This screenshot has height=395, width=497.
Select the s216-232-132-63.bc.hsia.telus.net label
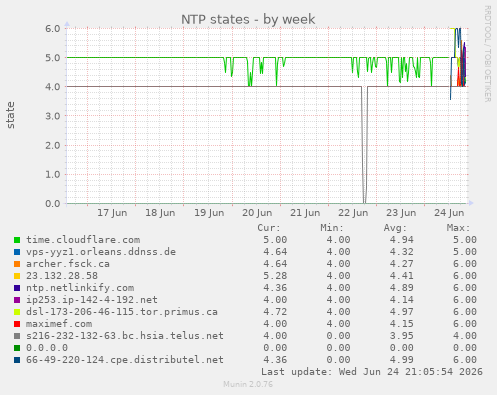[125, 336]
